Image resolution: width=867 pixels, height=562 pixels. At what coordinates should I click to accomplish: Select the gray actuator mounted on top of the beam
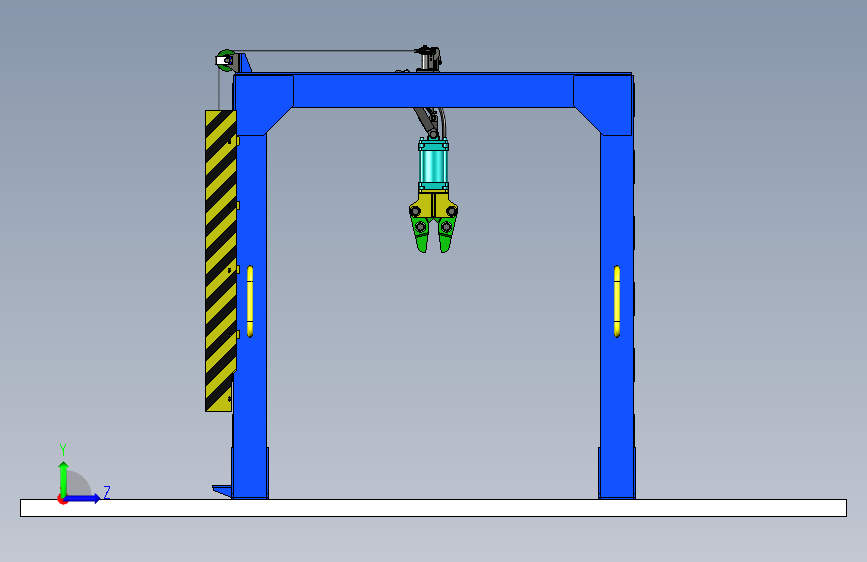pyautogui.click(x=429, y=59)
